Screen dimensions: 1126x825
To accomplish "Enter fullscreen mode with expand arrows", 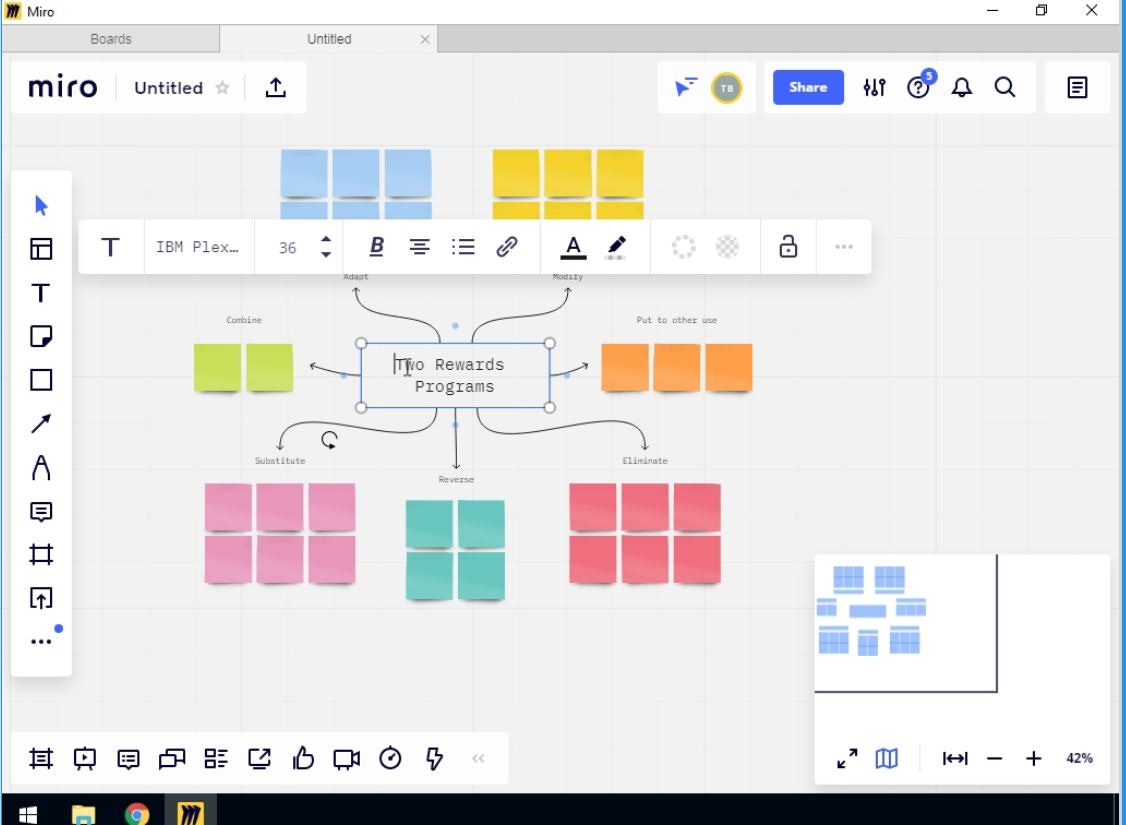I will [x=847, y=758].
